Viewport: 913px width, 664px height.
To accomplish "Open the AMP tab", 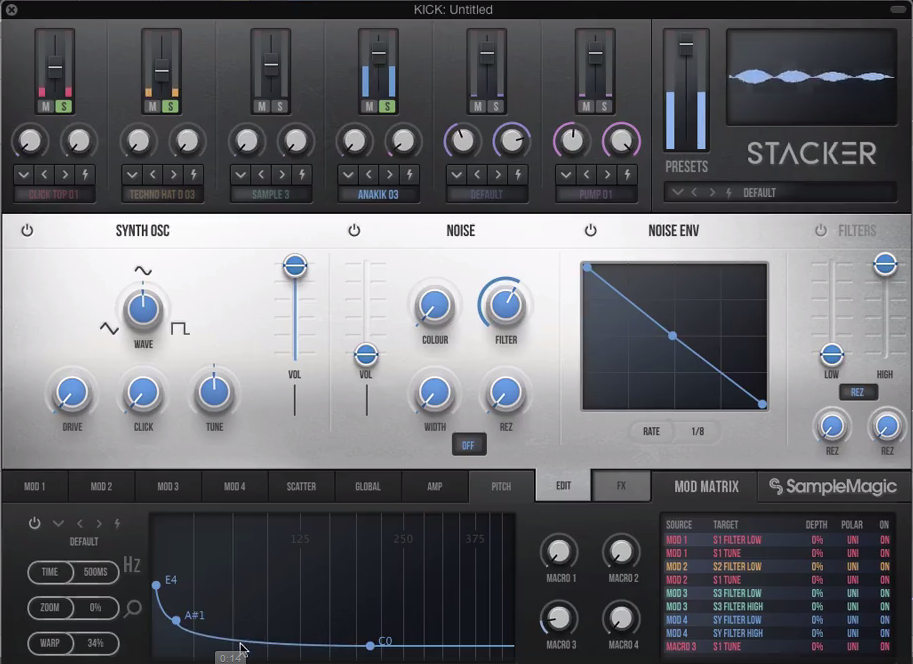I will coord(434,486).
